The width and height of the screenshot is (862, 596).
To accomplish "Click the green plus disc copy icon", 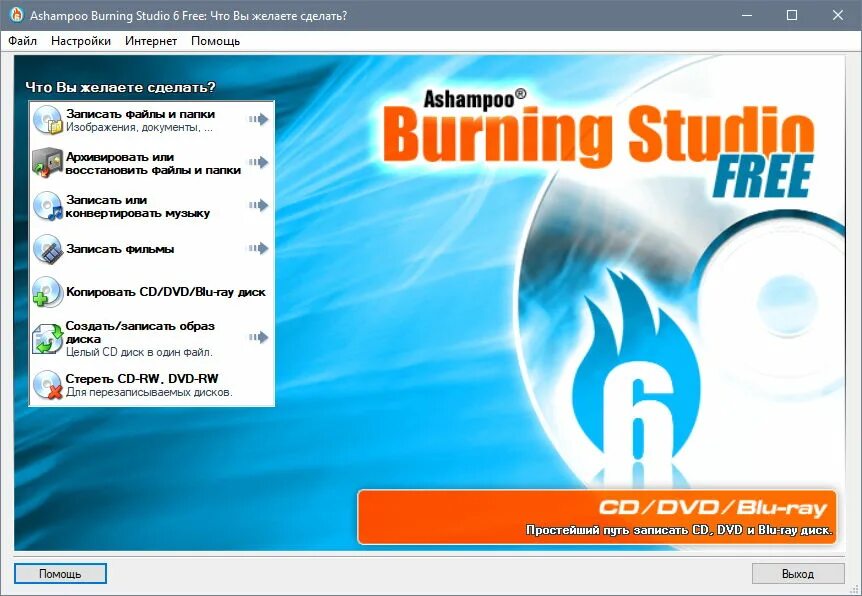I will [47, 291].
